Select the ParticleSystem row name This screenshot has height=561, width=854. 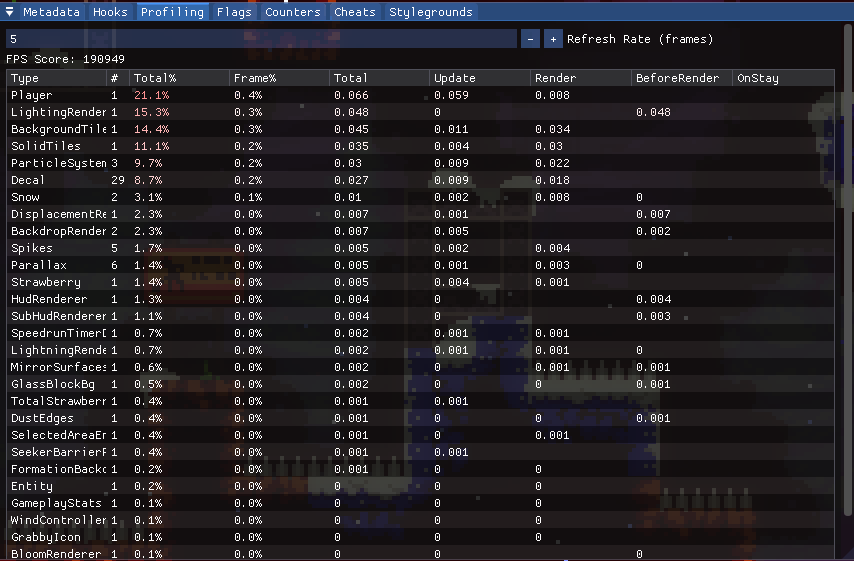tap(58, 163)
